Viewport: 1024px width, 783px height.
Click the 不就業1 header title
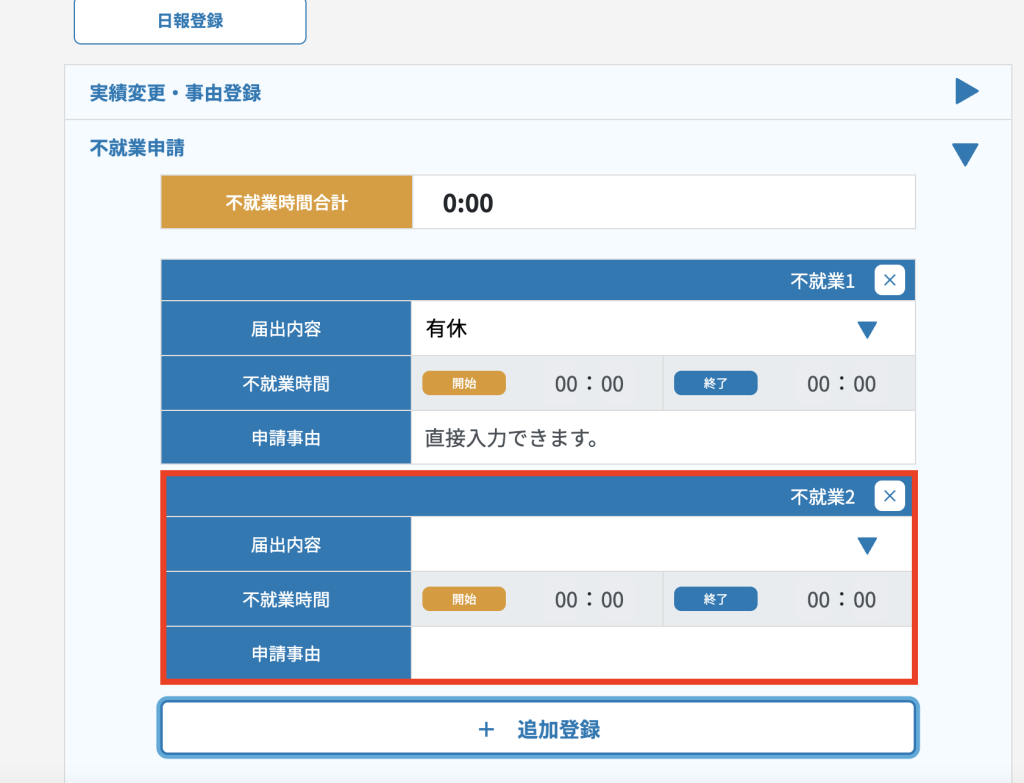tap(822, 281)
